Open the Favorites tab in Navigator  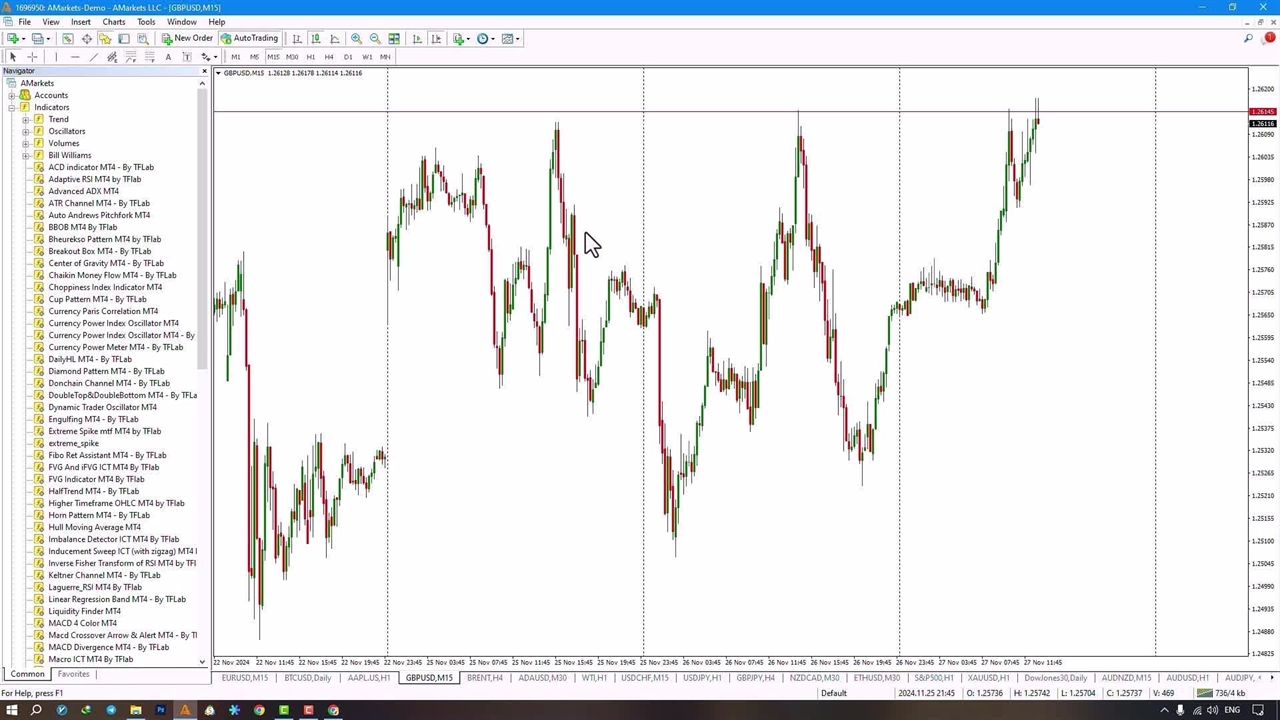73,674
